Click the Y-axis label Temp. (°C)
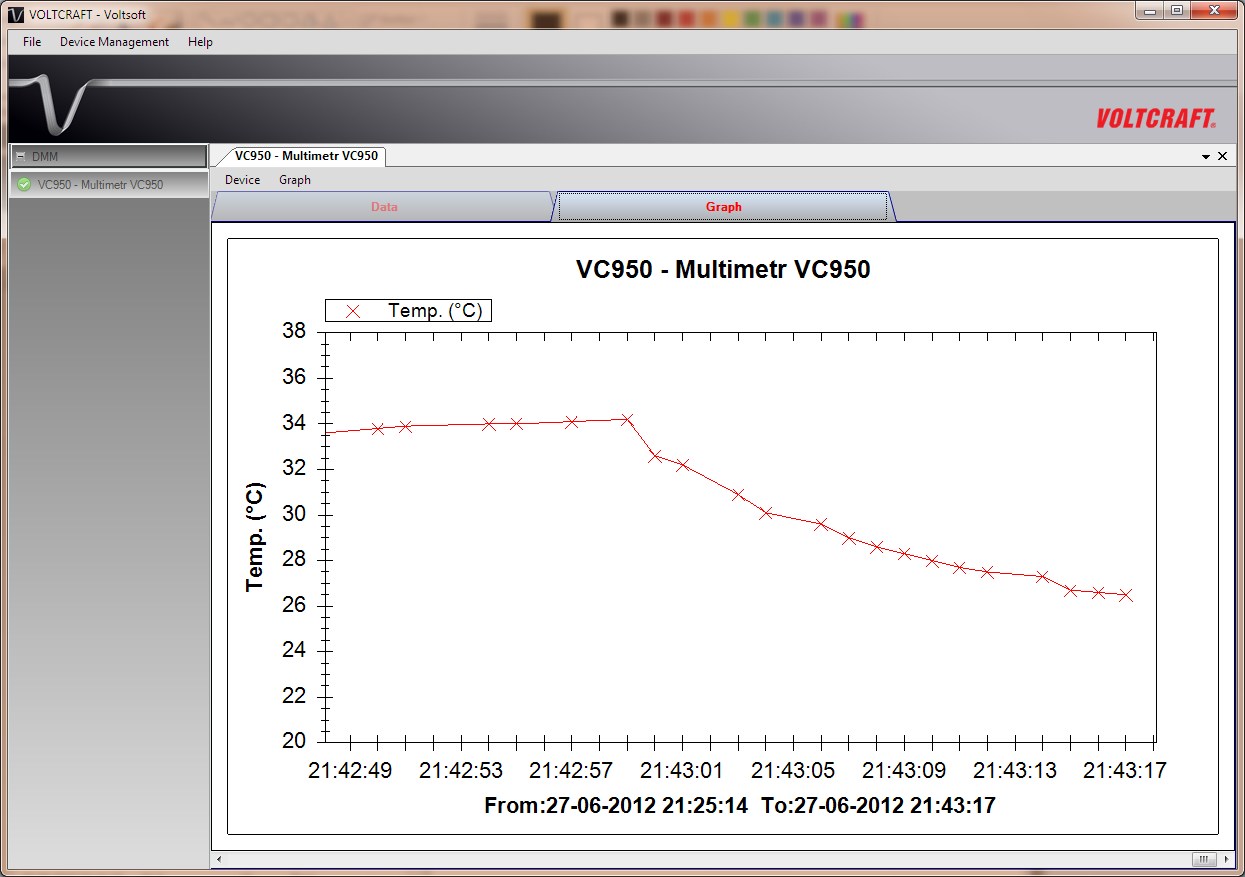This screenshot has width=1245, height=877. pos(255,536)
